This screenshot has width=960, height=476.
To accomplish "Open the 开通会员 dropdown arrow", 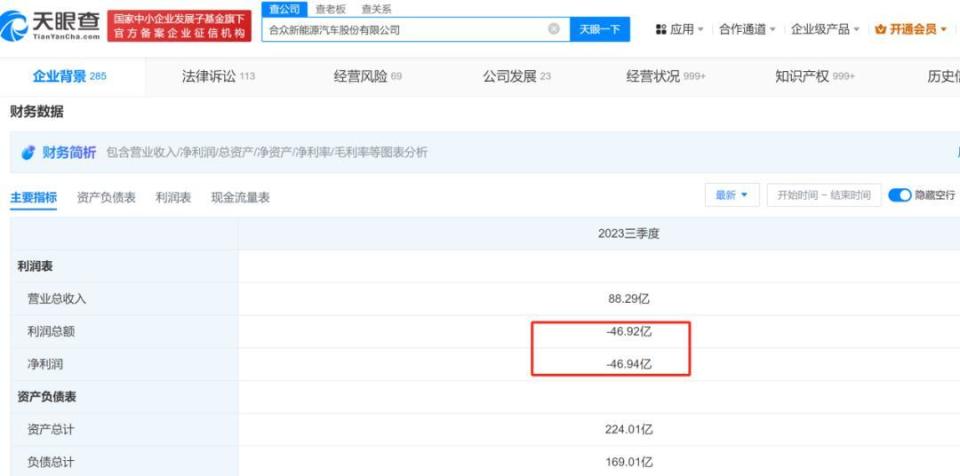I will pyautogui.click(x=943, y=29).
